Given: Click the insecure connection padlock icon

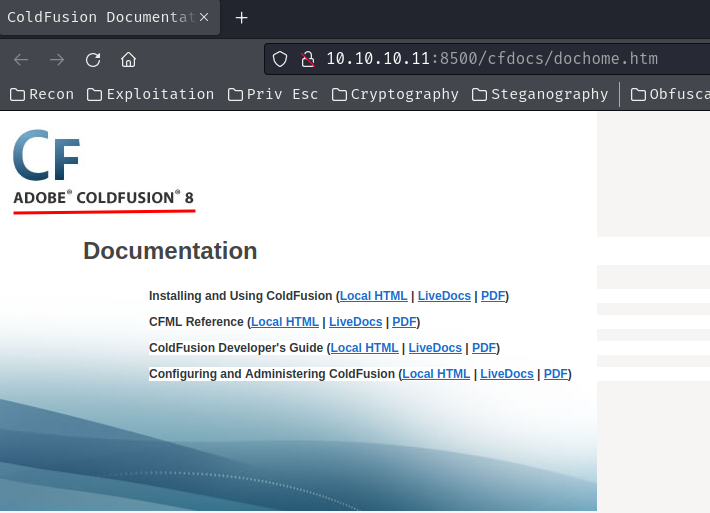Looking at the screenshot, I should [x=308, y=59].
